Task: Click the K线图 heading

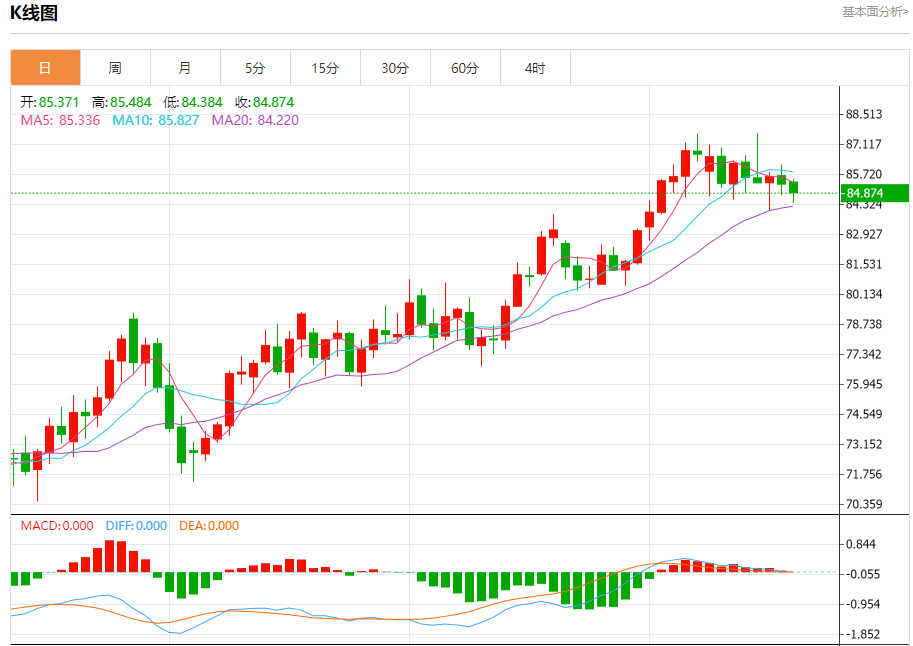Action: point(34,13)
